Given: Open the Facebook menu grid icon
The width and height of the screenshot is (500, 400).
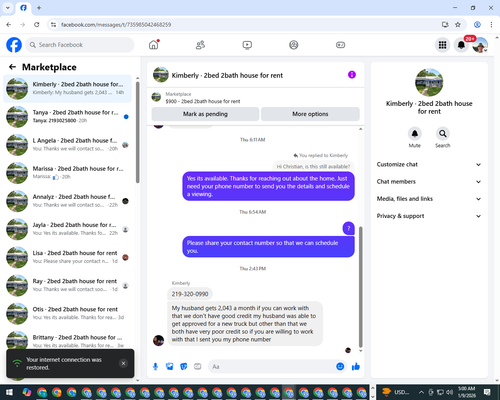Looking at the screenshot, I should 442,45.
